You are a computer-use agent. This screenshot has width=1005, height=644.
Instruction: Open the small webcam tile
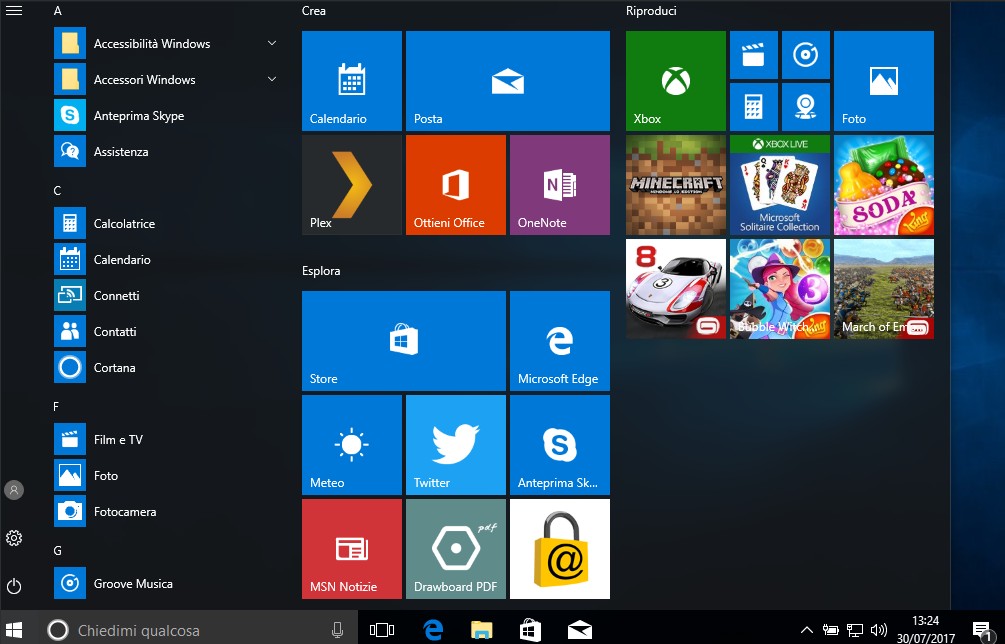point(806,107)
